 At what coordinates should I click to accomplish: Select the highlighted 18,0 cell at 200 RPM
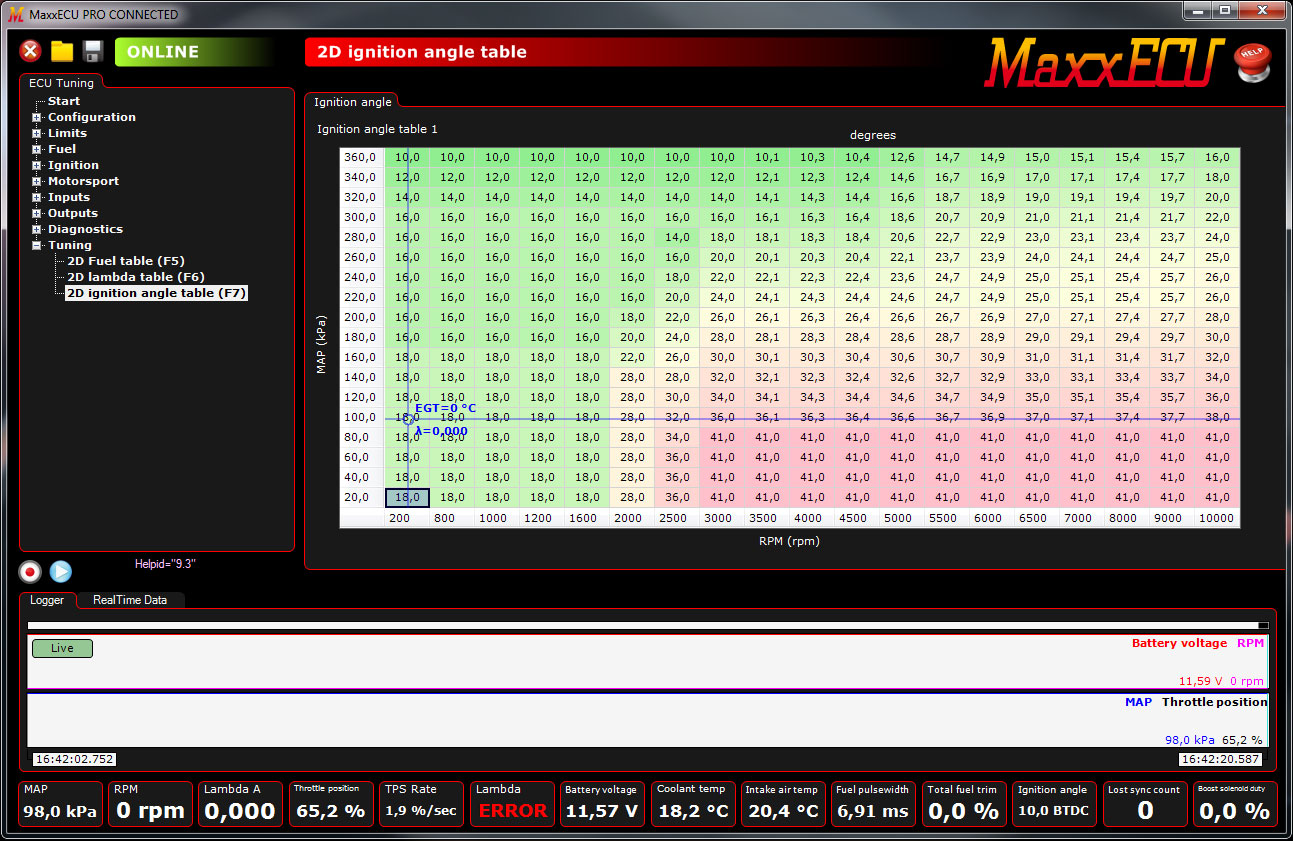click(x=406, y=497)
